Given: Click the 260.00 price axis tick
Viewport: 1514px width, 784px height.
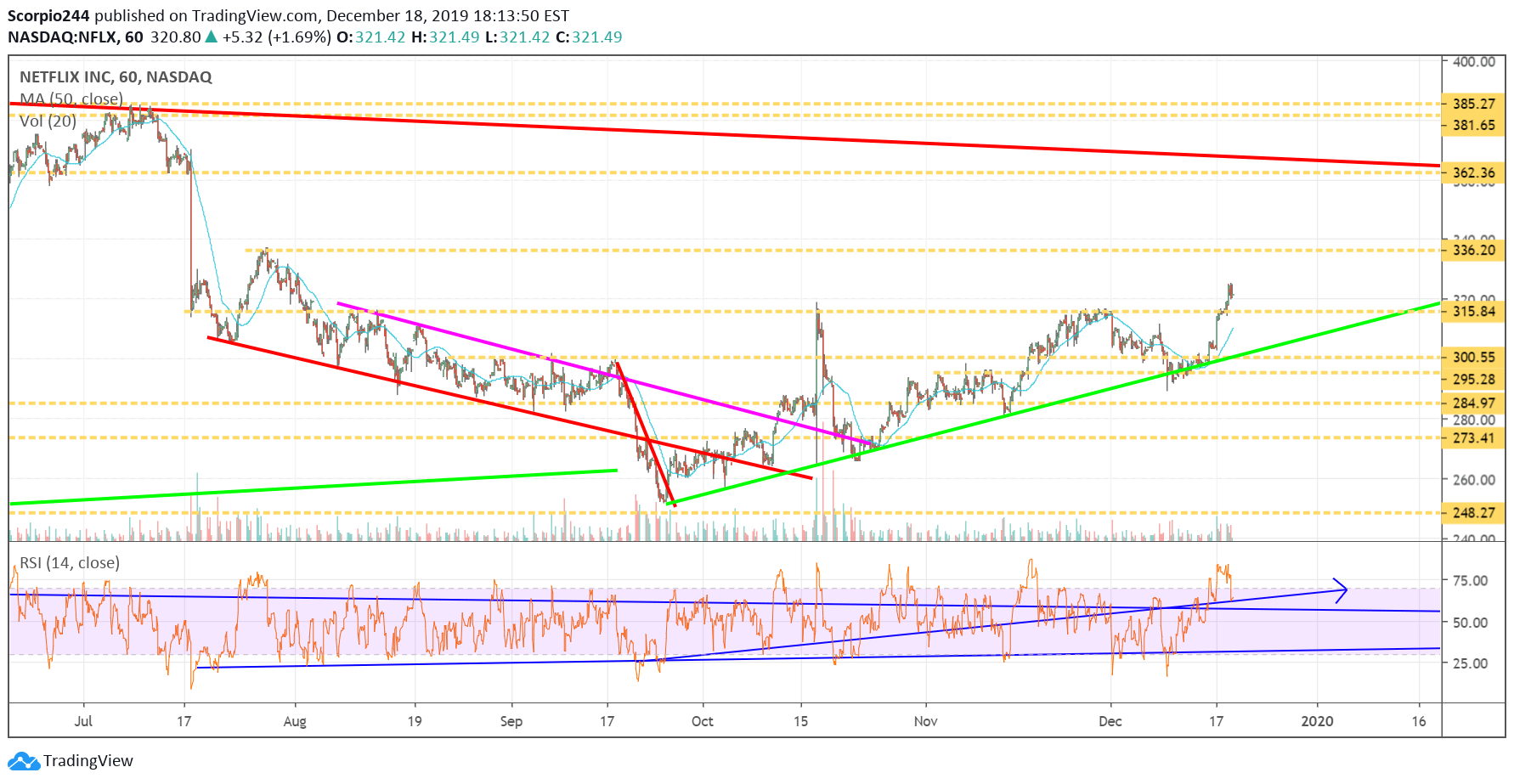Looking at the screenshot, I should pos(1473,479).
